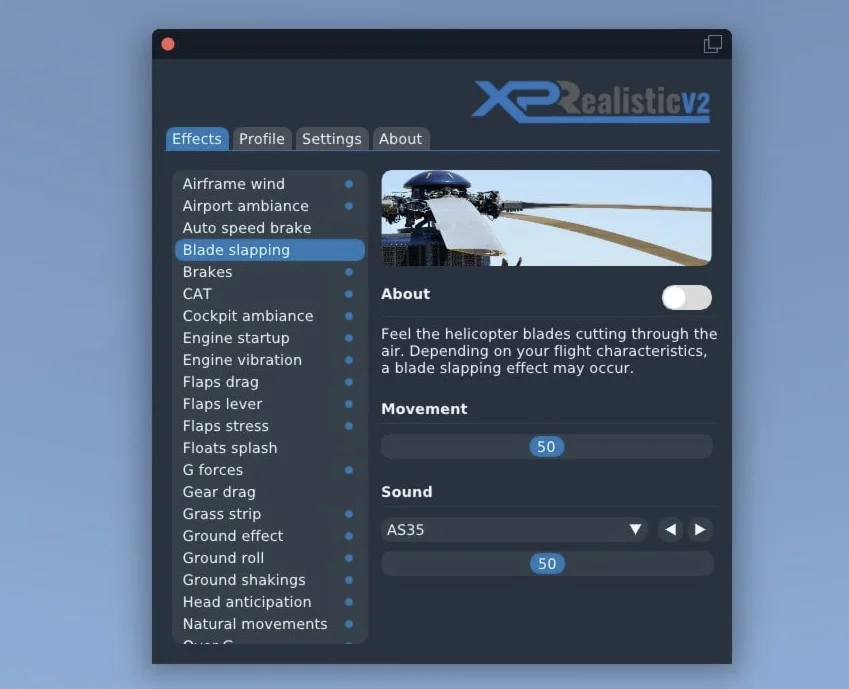Click the blue dot beside Cockpit ambiance
Screen dimensions: 849x689
click(x=349, y=316)
